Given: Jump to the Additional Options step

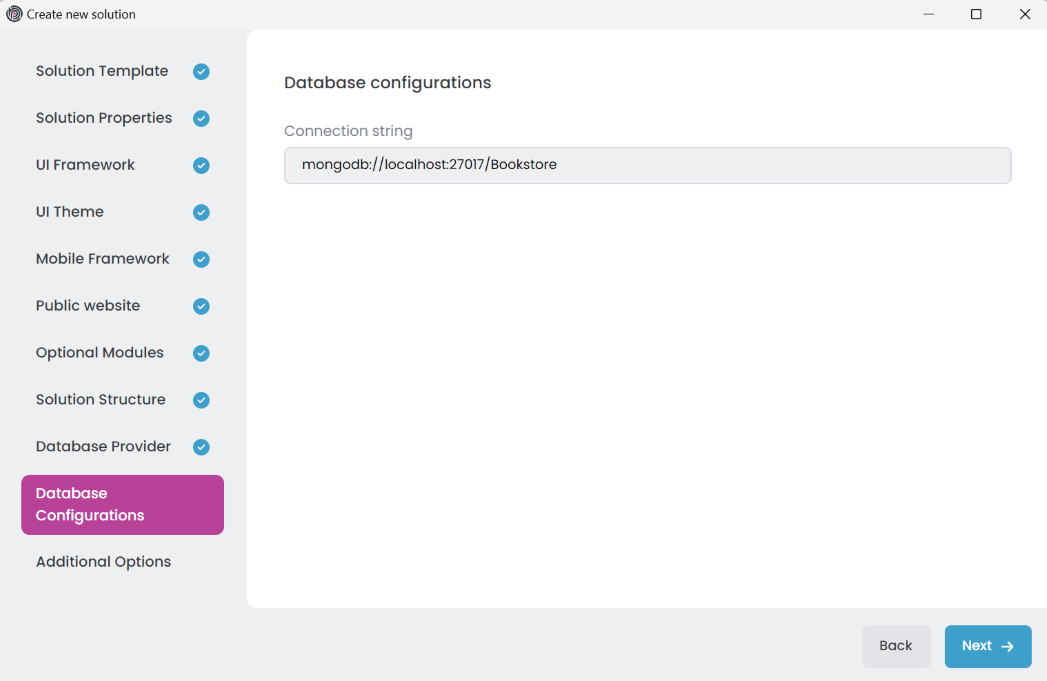Looking at the screenshot, I should [x=103, y=562].
